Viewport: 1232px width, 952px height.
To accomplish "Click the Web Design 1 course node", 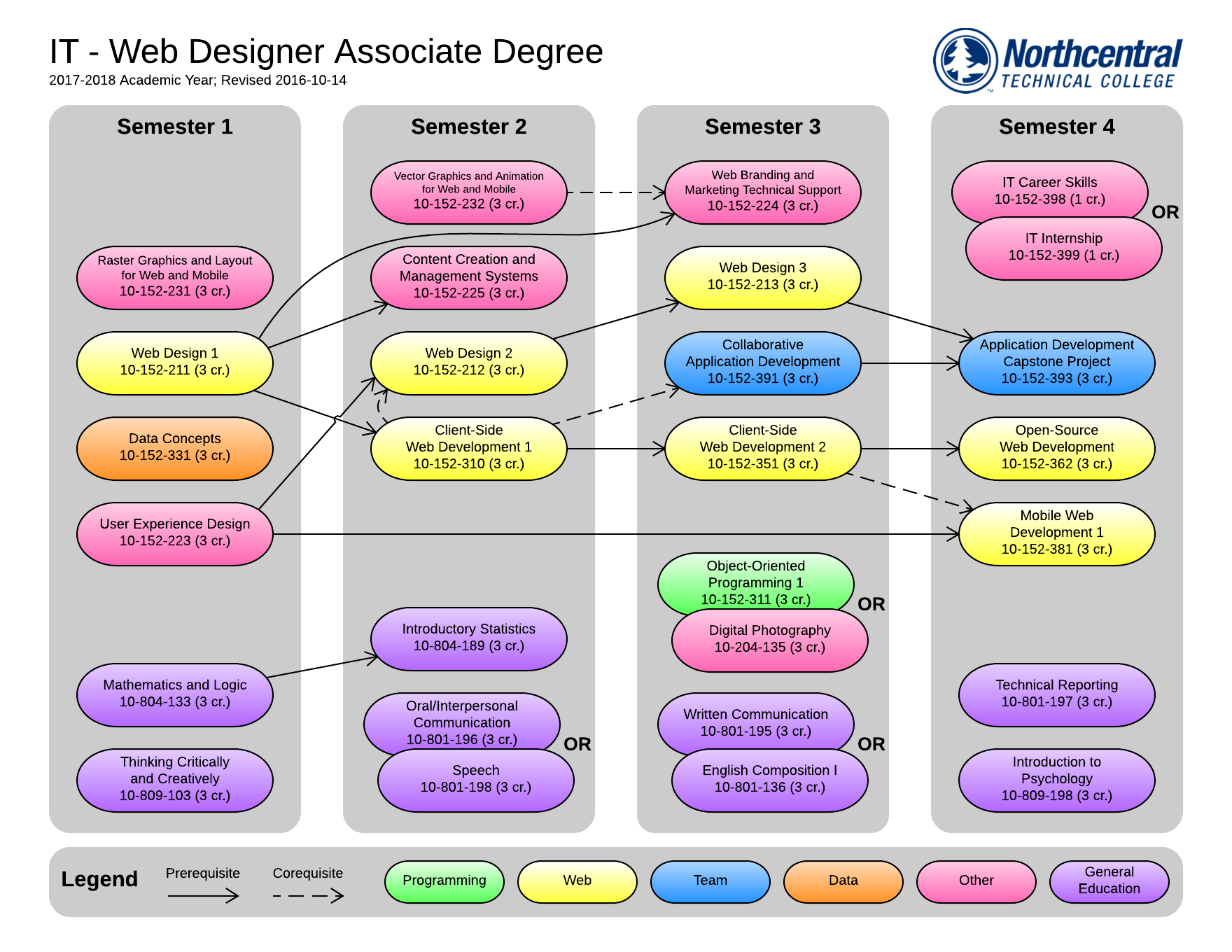I will (x=174, y=363).
